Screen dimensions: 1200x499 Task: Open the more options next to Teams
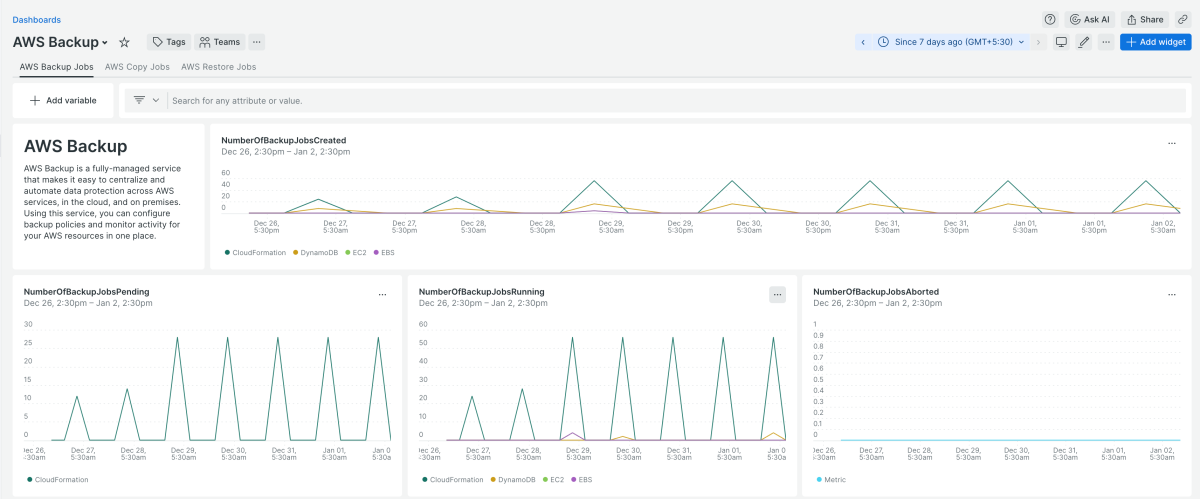click(257, 42)
